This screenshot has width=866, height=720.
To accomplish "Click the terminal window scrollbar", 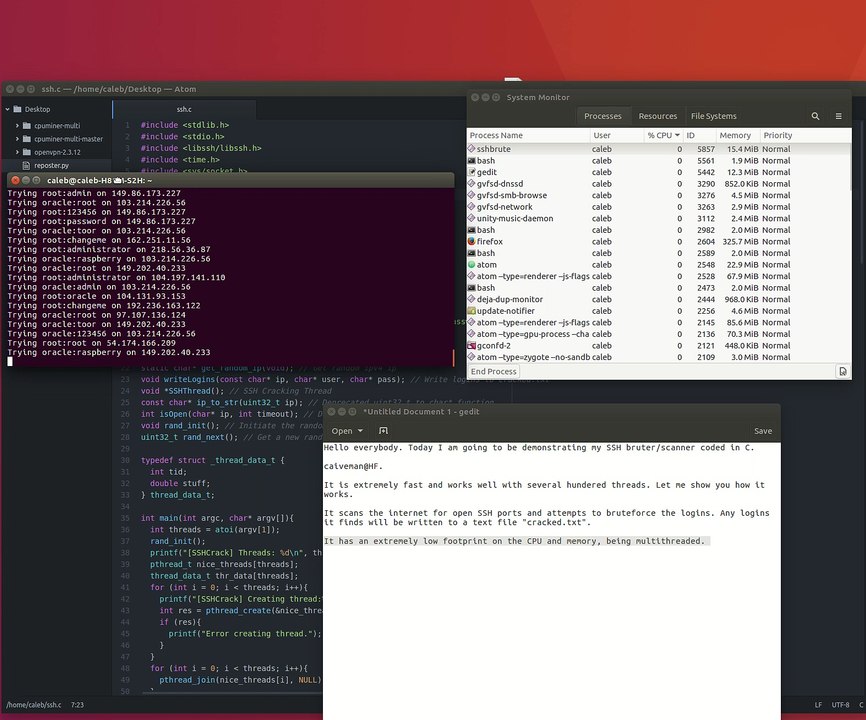I will (x=453, y=357).
